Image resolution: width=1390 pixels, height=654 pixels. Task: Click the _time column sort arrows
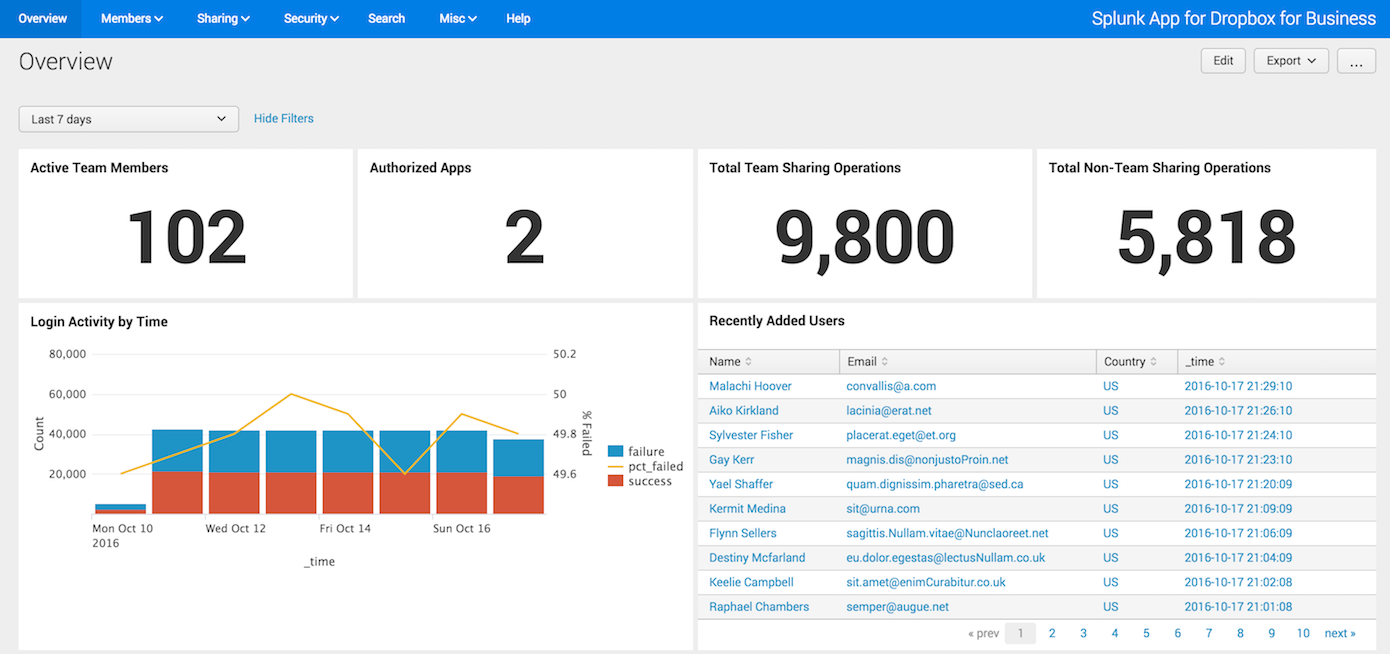tap(1222, 362)
